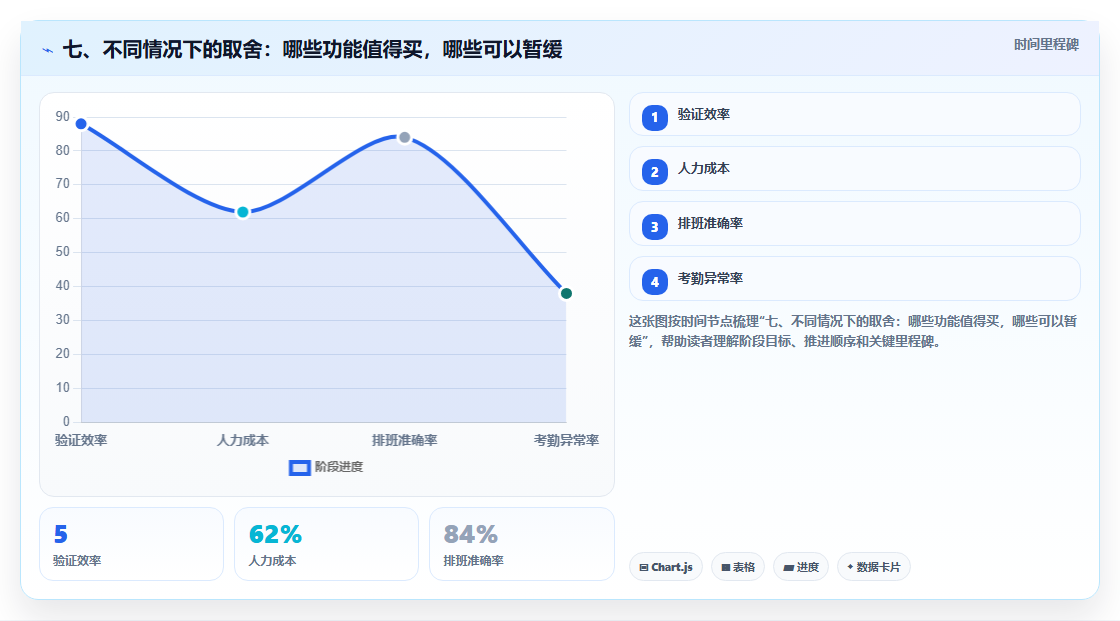Image resolution: width=1120 pixels, height=621 pixels.
Task: Toggle the 阶段进度 legend entry
Action: [326, 467]
